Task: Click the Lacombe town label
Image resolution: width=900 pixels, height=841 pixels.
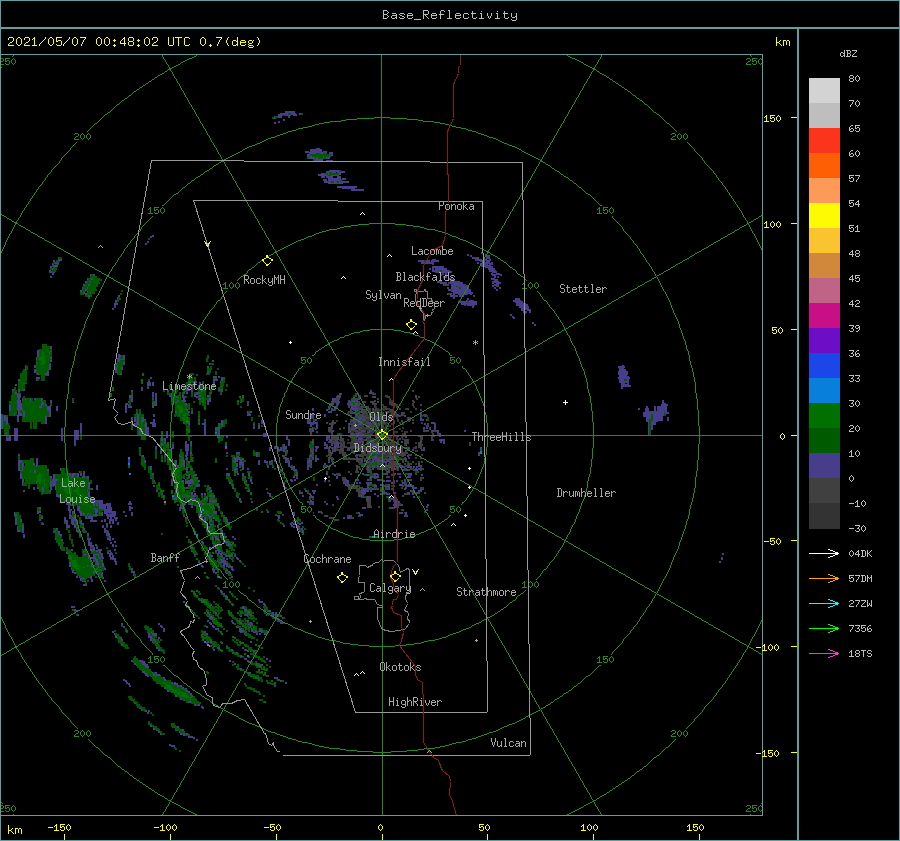Action: pos(432,251)
